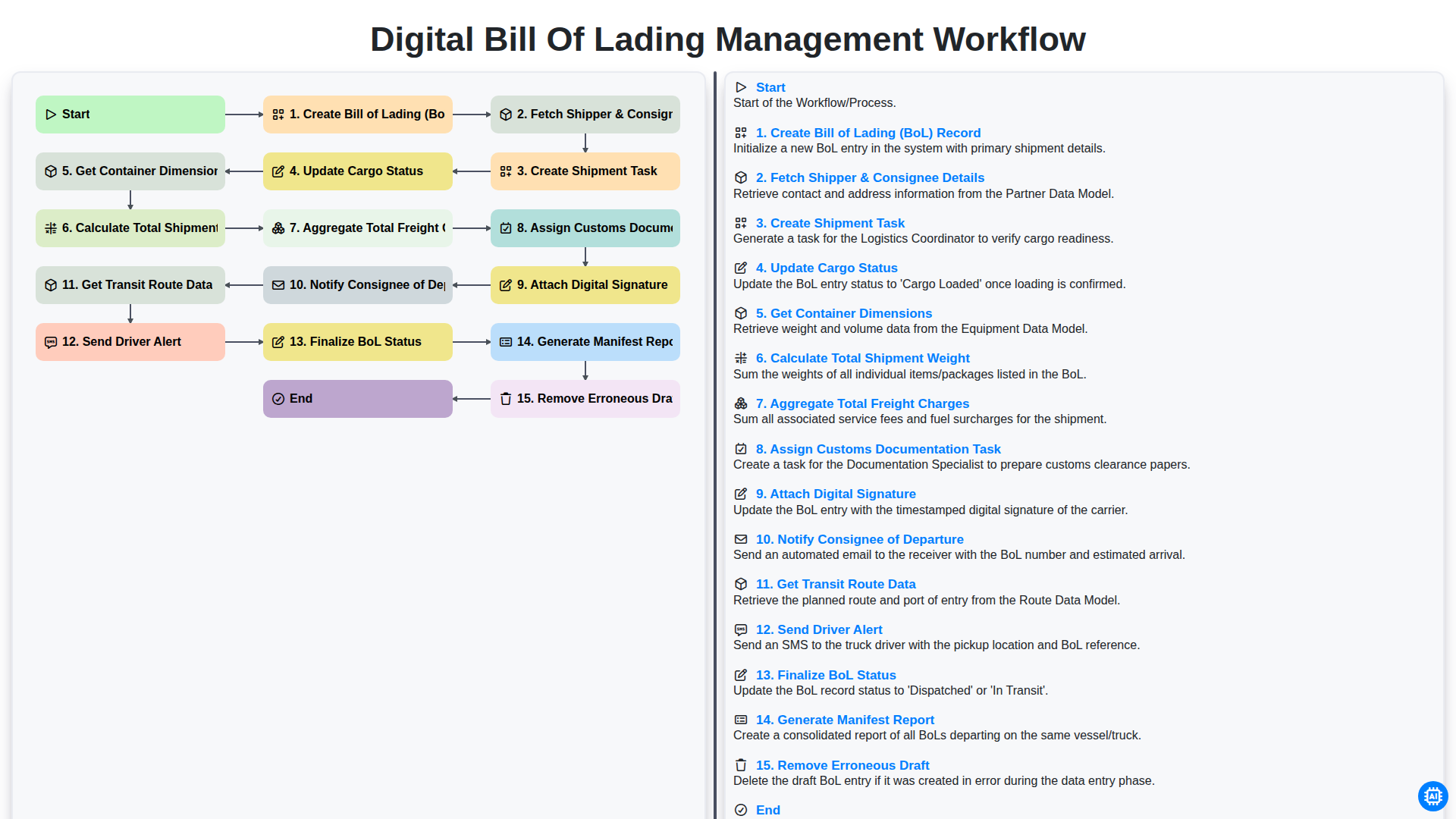The width and height of the screenshot is (1456, 819).
Task: Click the calendar-check icon on Assign Customs node
Action: (506, 228)
